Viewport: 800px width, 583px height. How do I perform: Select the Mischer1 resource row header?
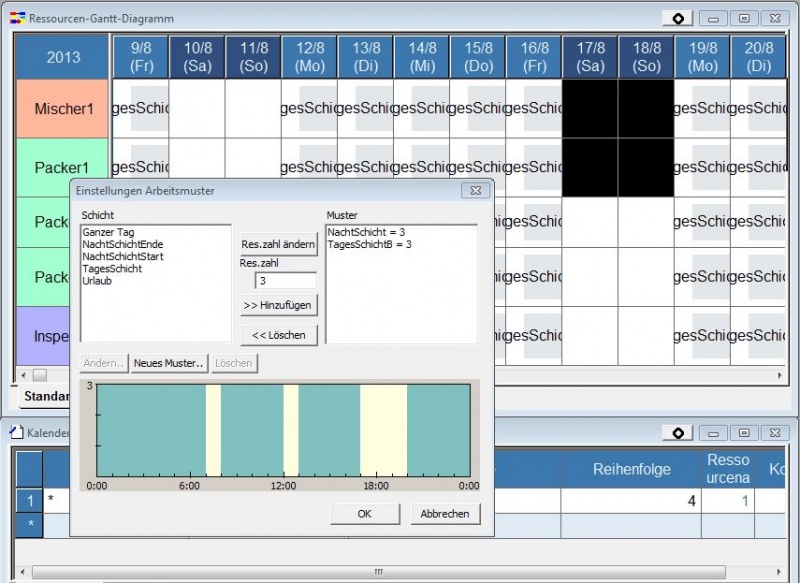[62, 108]
